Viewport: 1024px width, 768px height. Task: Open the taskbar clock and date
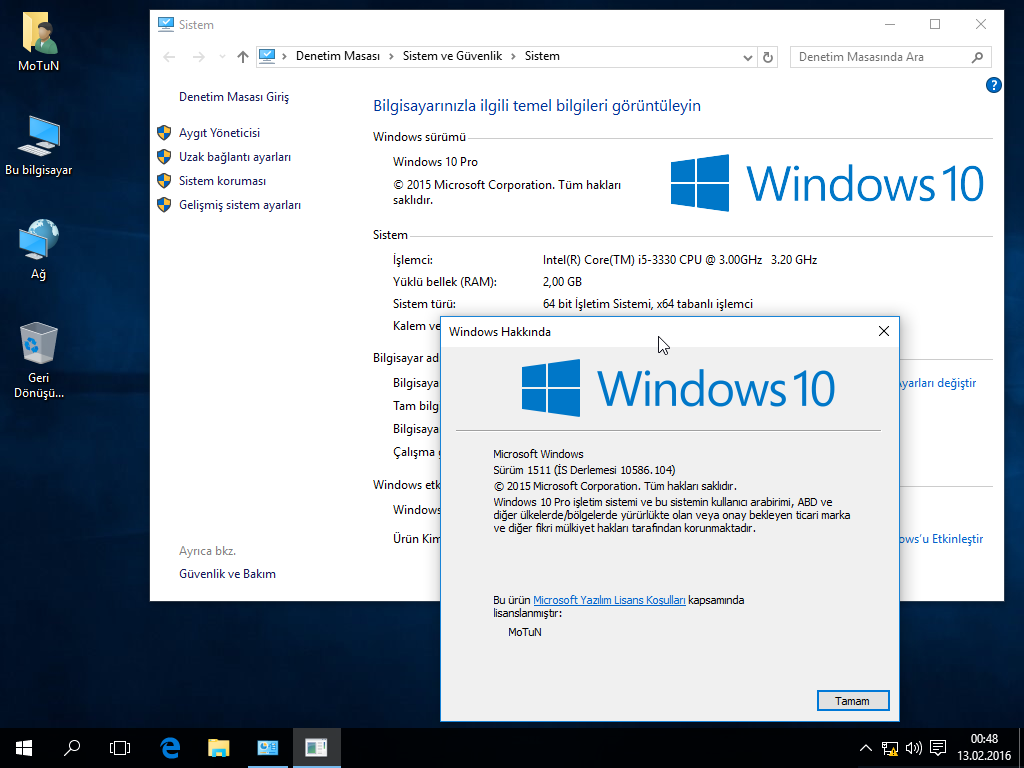984,748
